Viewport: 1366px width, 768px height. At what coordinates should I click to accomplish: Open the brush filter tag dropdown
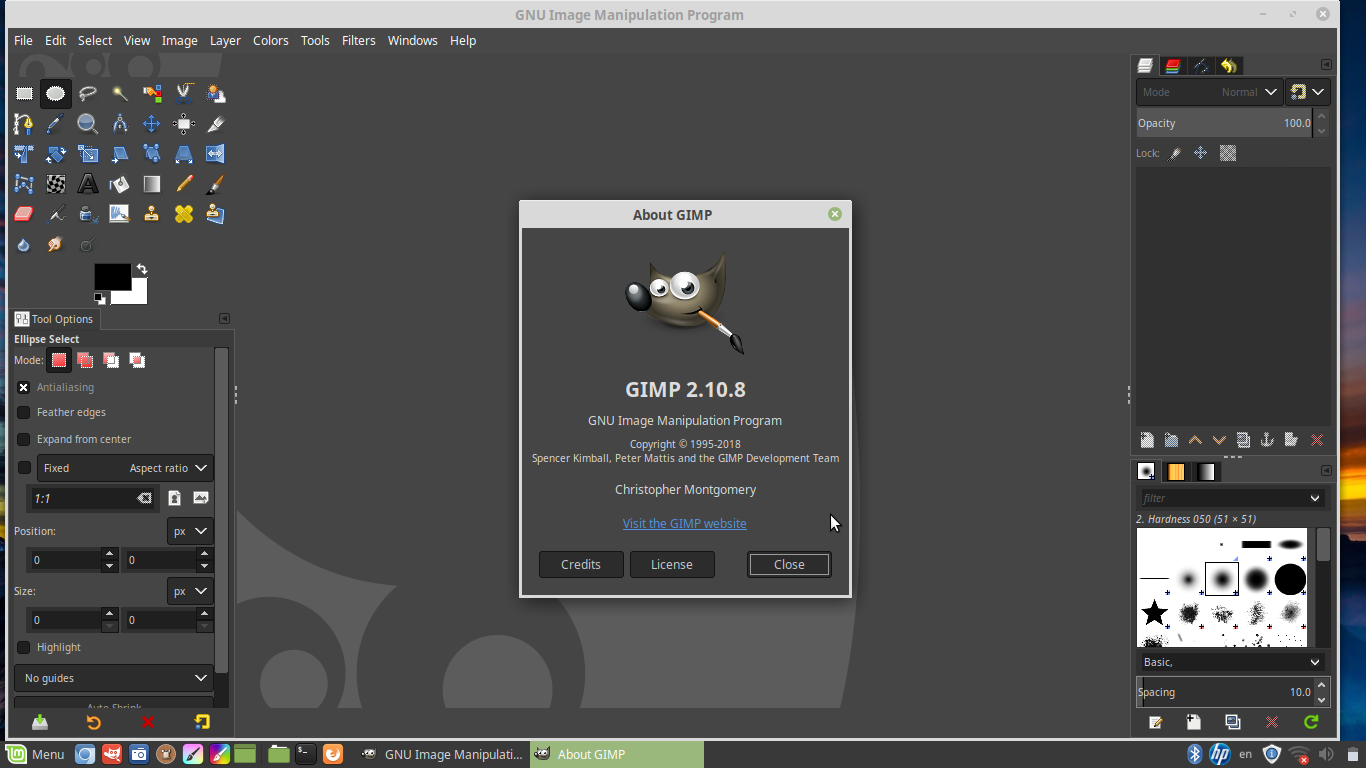(x=1315, y=498)
